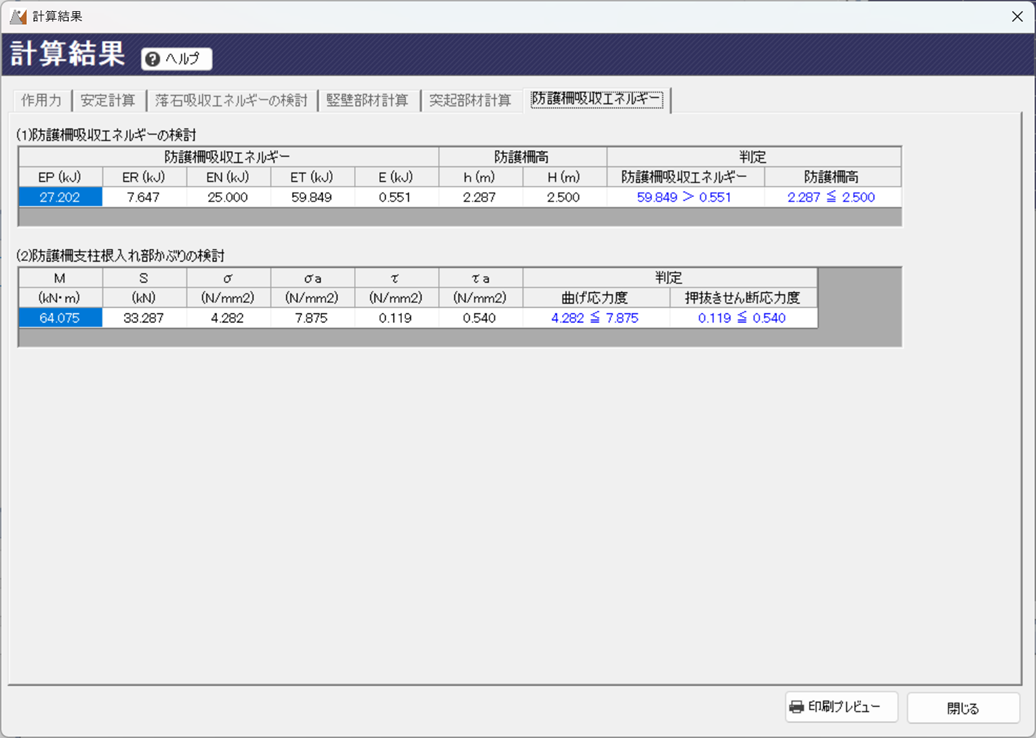This screenshot has height=738, width=1036.
Task: Click the 4.282 ≦ 7.875 bending stress result
Action: click(595, 318)
